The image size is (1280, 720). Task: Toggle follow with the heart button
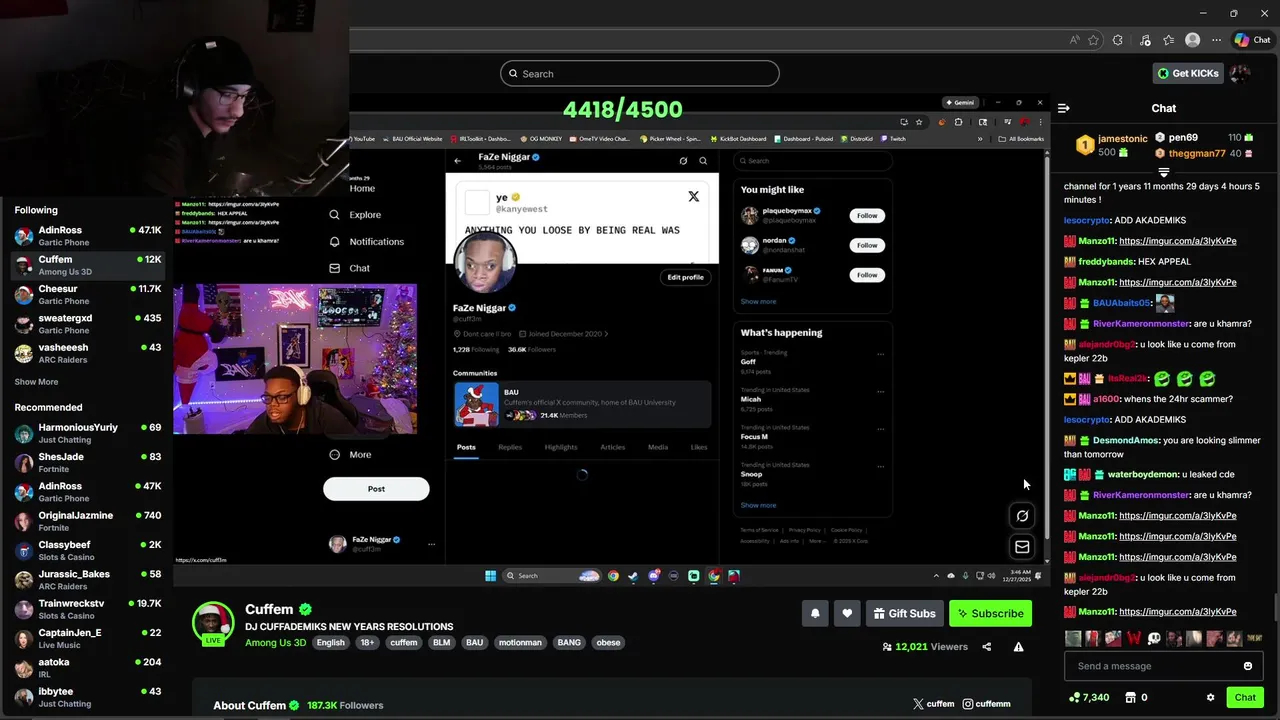pos(847,613)
